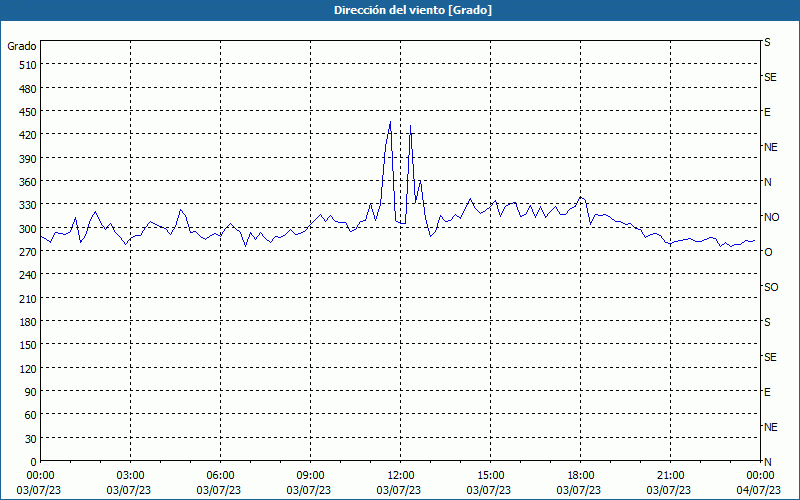Select the 18:00 time label
This screenshot has width=800, height=500.
pos(580,476)
